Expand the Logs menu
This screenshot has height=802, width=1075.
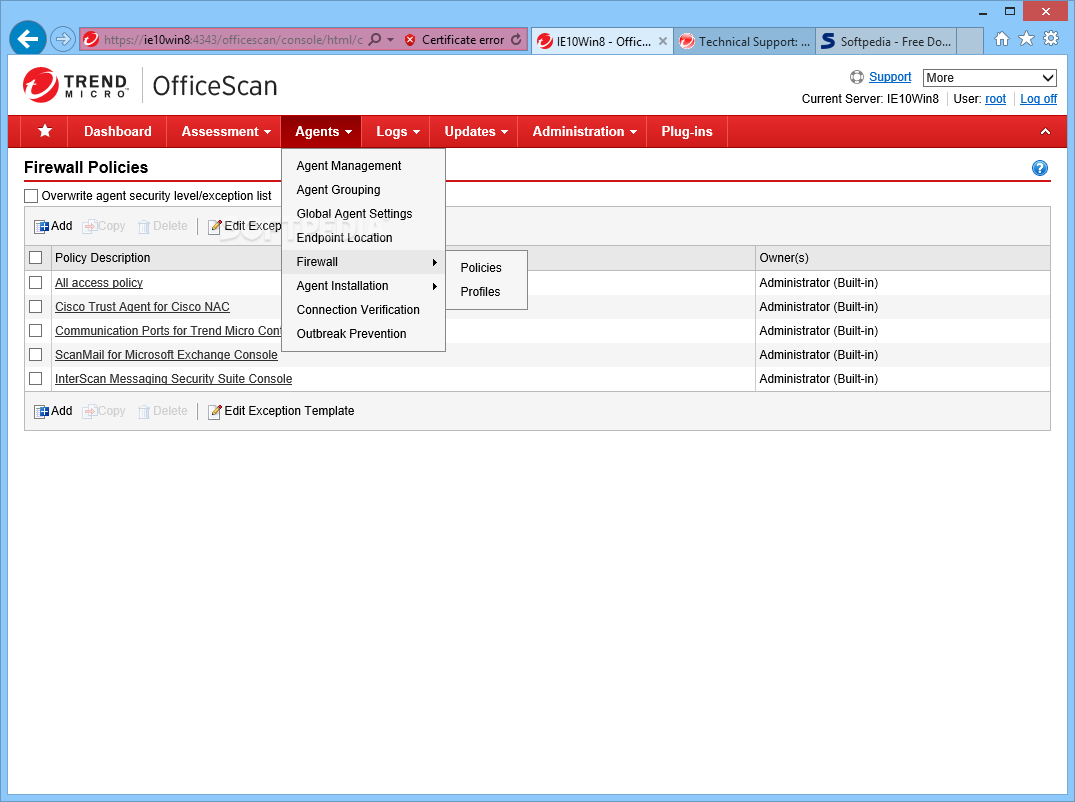398,131
